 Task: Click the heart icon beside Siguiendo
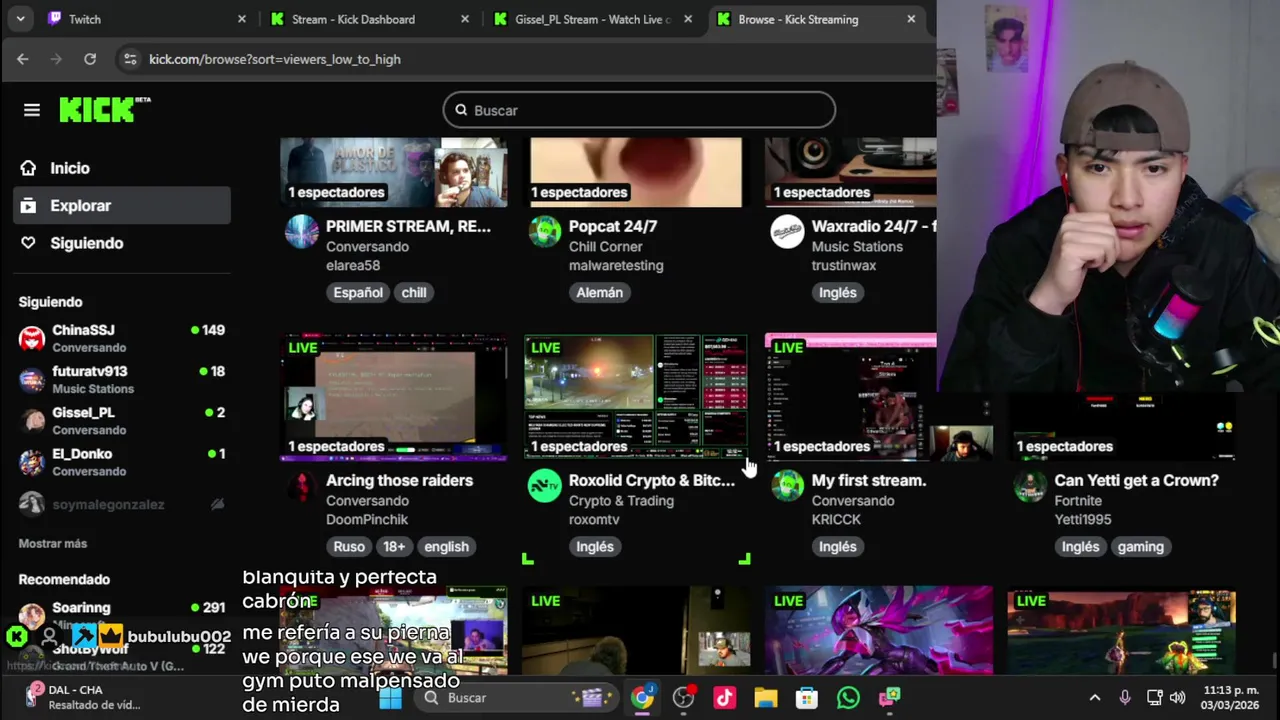point(28,243)
